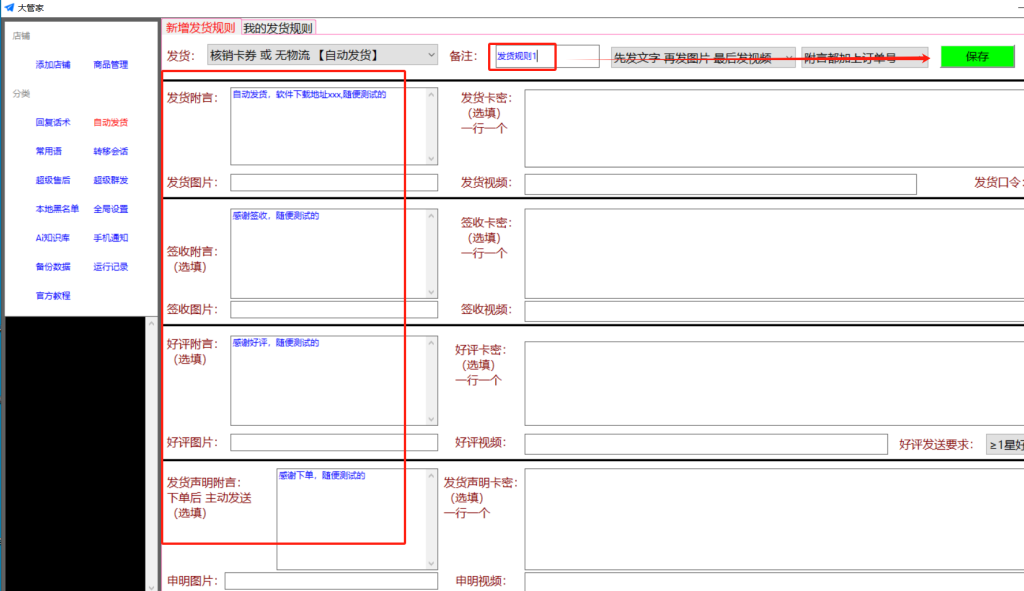Viewport: 1024px width, 591px height.
Task: Open 运行记录 in sidebar
Action: click(x=110, y=266)
